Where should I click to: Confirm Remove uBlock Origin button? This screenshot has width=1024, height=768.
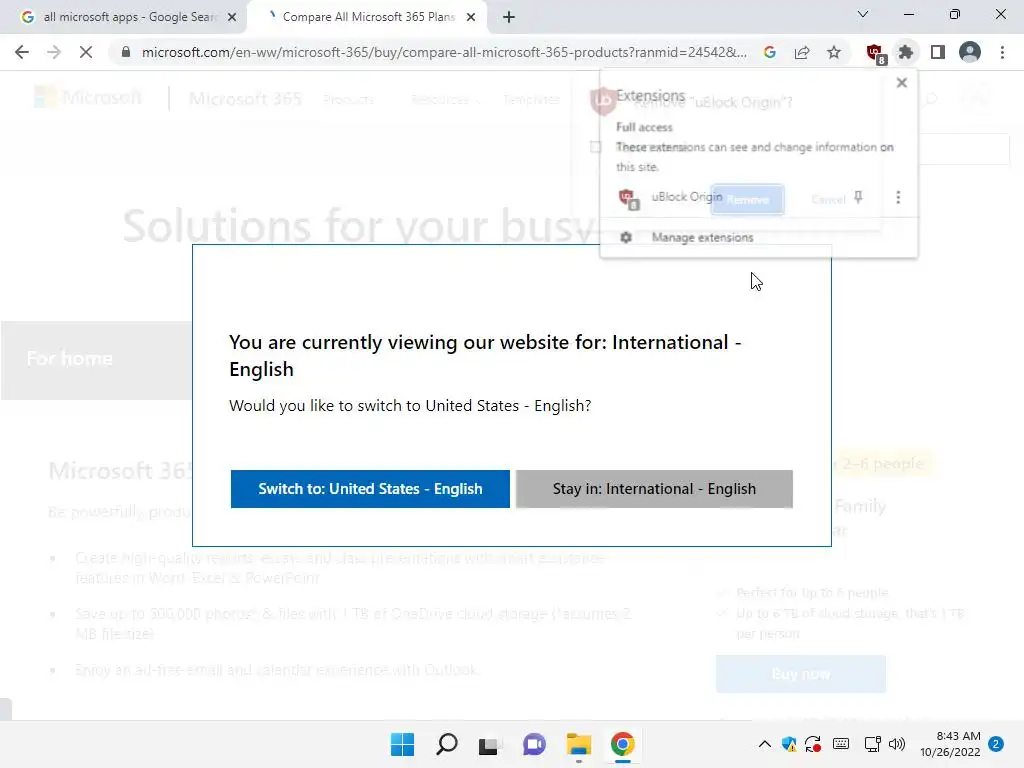click(x=747, y=199)
